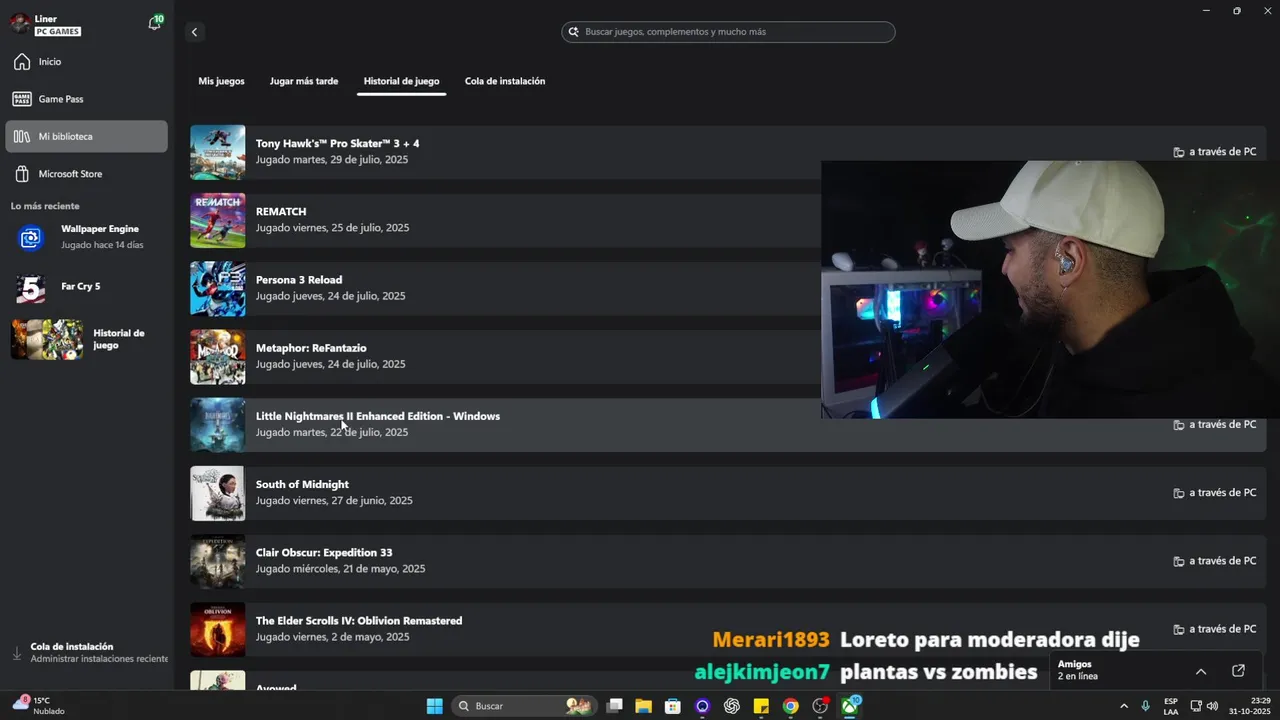This screenshot has width=1280, height=720.
Task: Click The Elder Scrolls IV: Oblivion Remastered title
Action: pos(359,620)
